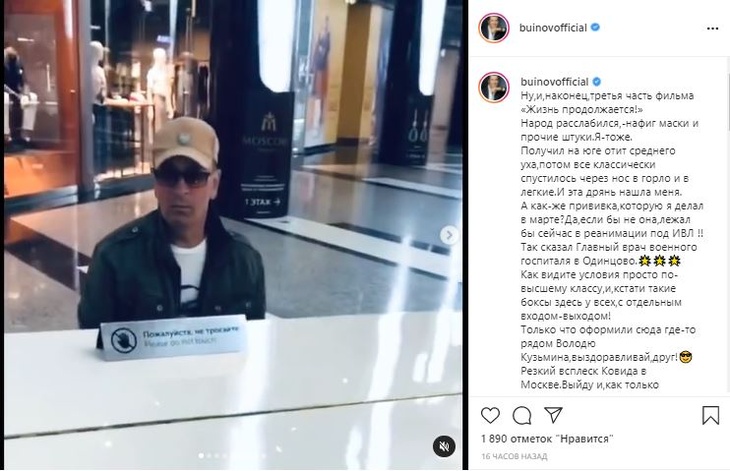Screen dimensions: 730x471
Task: Unmute the video with the speaker icon
Action: pos(444,446)
